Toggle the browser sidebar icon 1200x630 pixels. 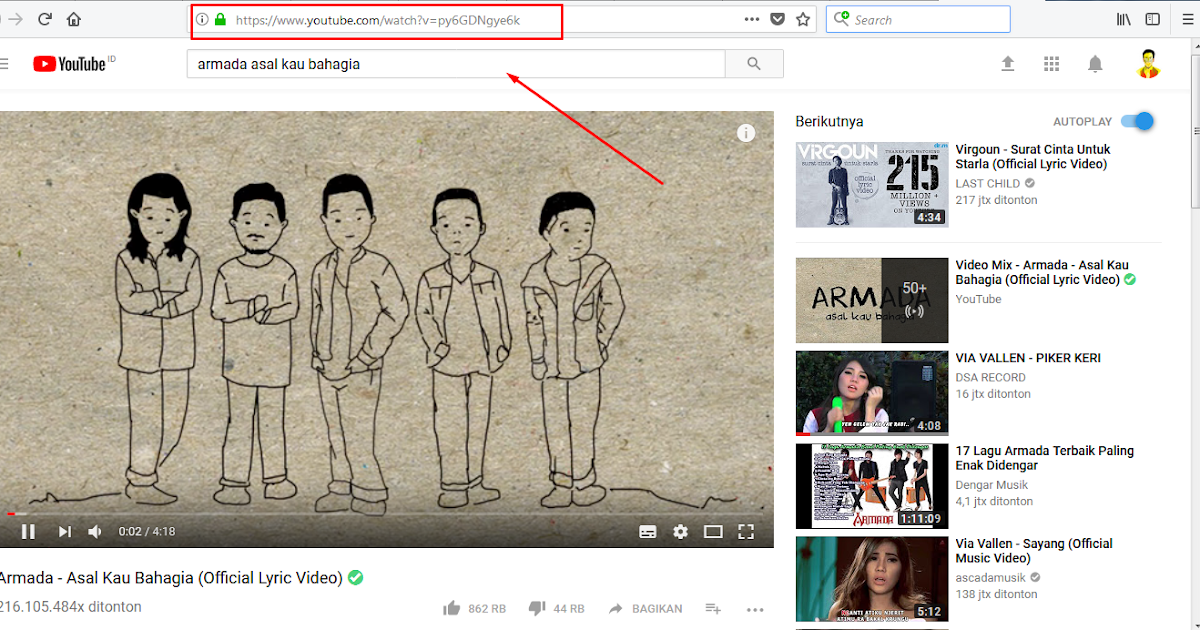point(1153,19)
